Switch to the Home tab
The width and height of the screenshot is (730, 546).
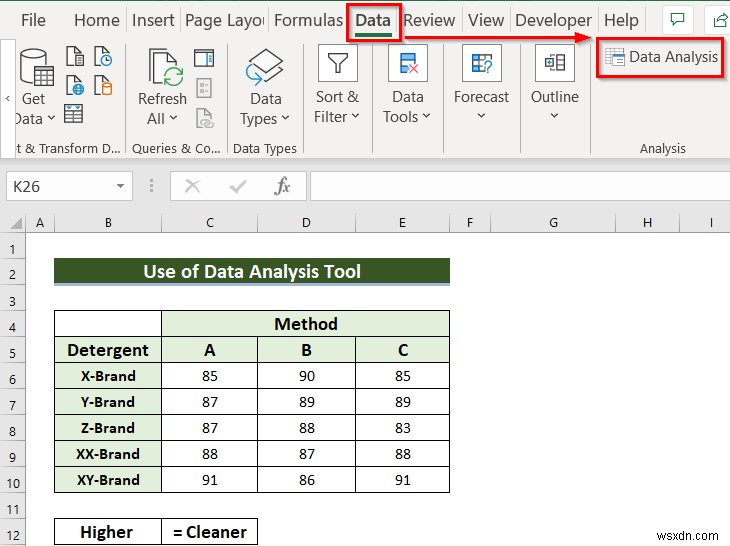97,20
